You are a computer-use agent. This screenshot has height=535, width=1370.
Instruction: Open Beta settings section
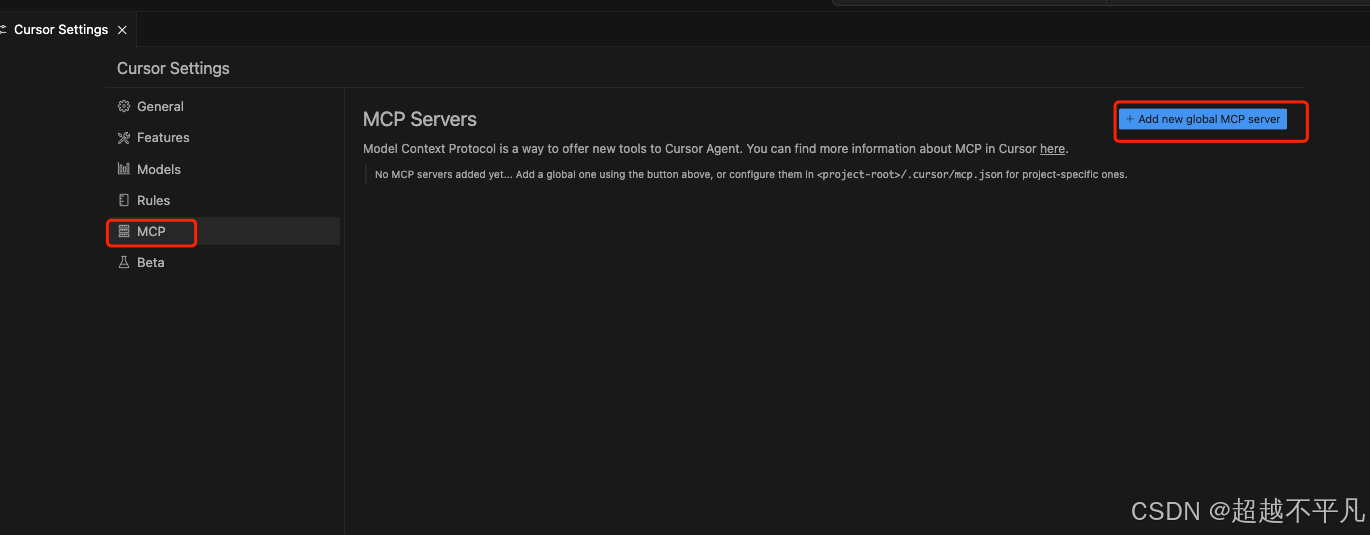[223, 262]
